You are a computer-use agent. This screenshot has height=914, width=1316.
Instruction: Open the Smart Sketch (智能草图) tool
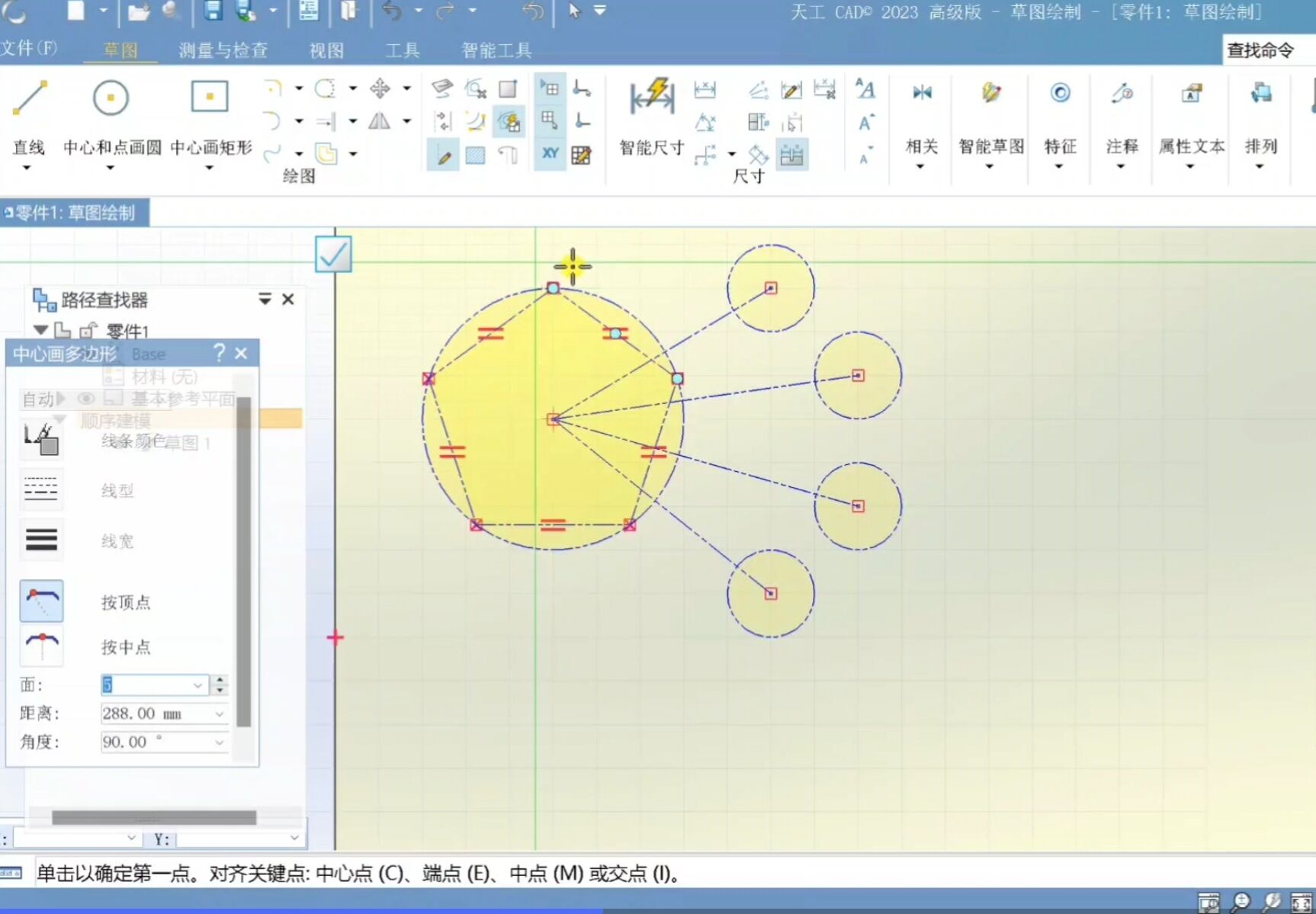(990, 93)
